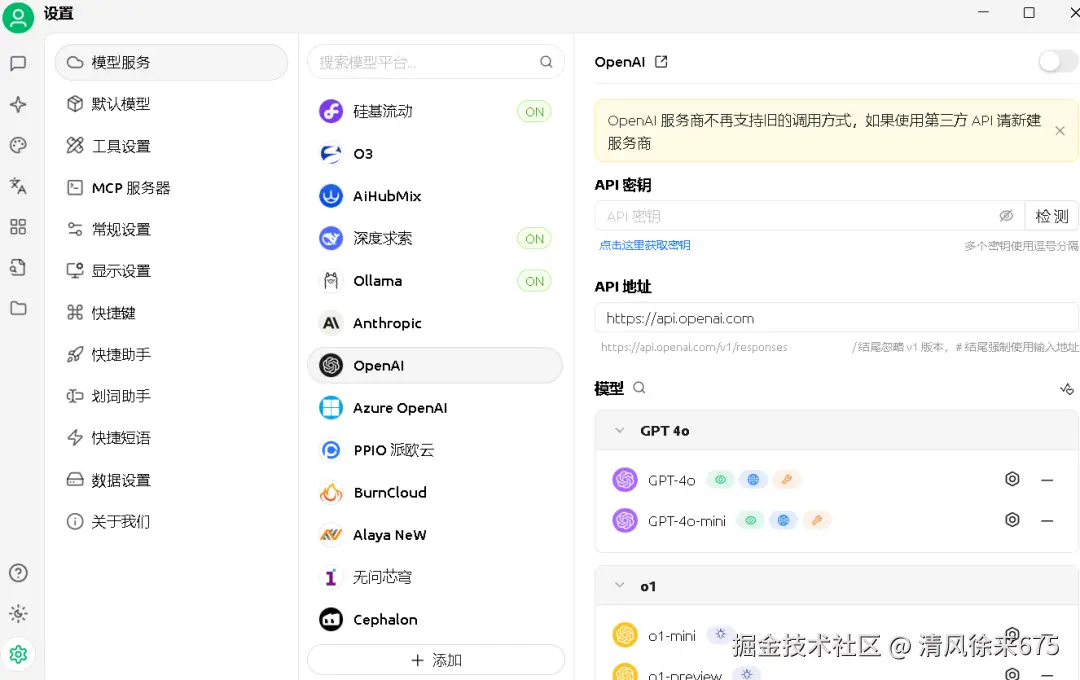Image resolution: width=1080 pixels, height=680 pixels.
Task: Click the 点击这里获取密钥 link
Action: click(645, 245)
